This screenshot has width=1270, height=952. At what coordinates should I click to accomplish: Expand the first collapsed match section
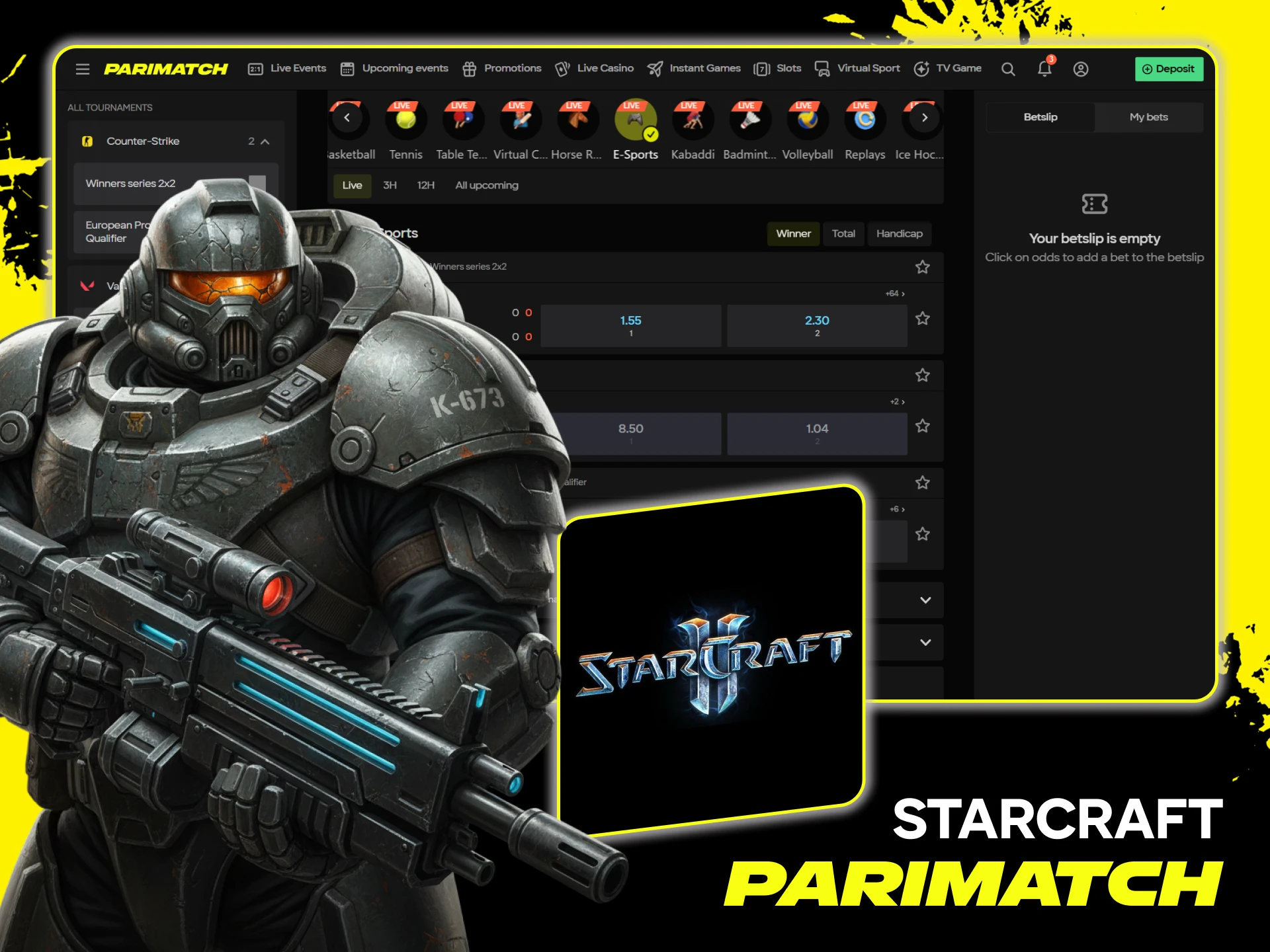point(925,600)
